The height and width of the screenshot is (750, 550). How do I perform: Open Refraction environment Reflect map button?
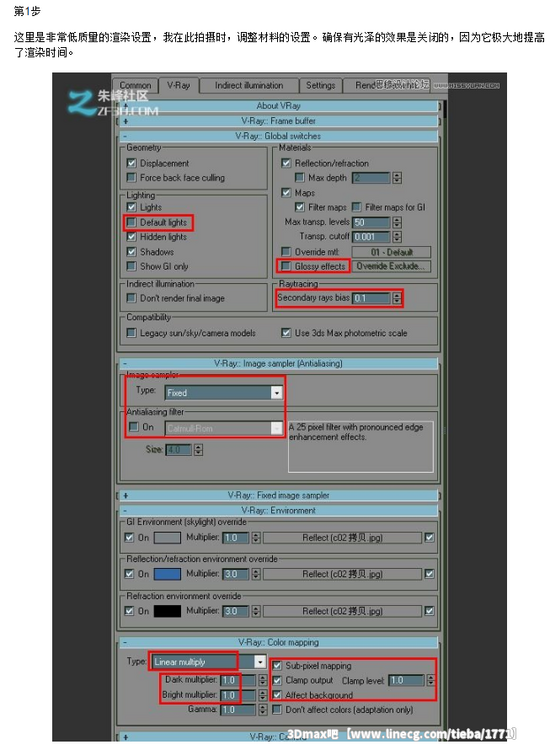pos(342,611)
